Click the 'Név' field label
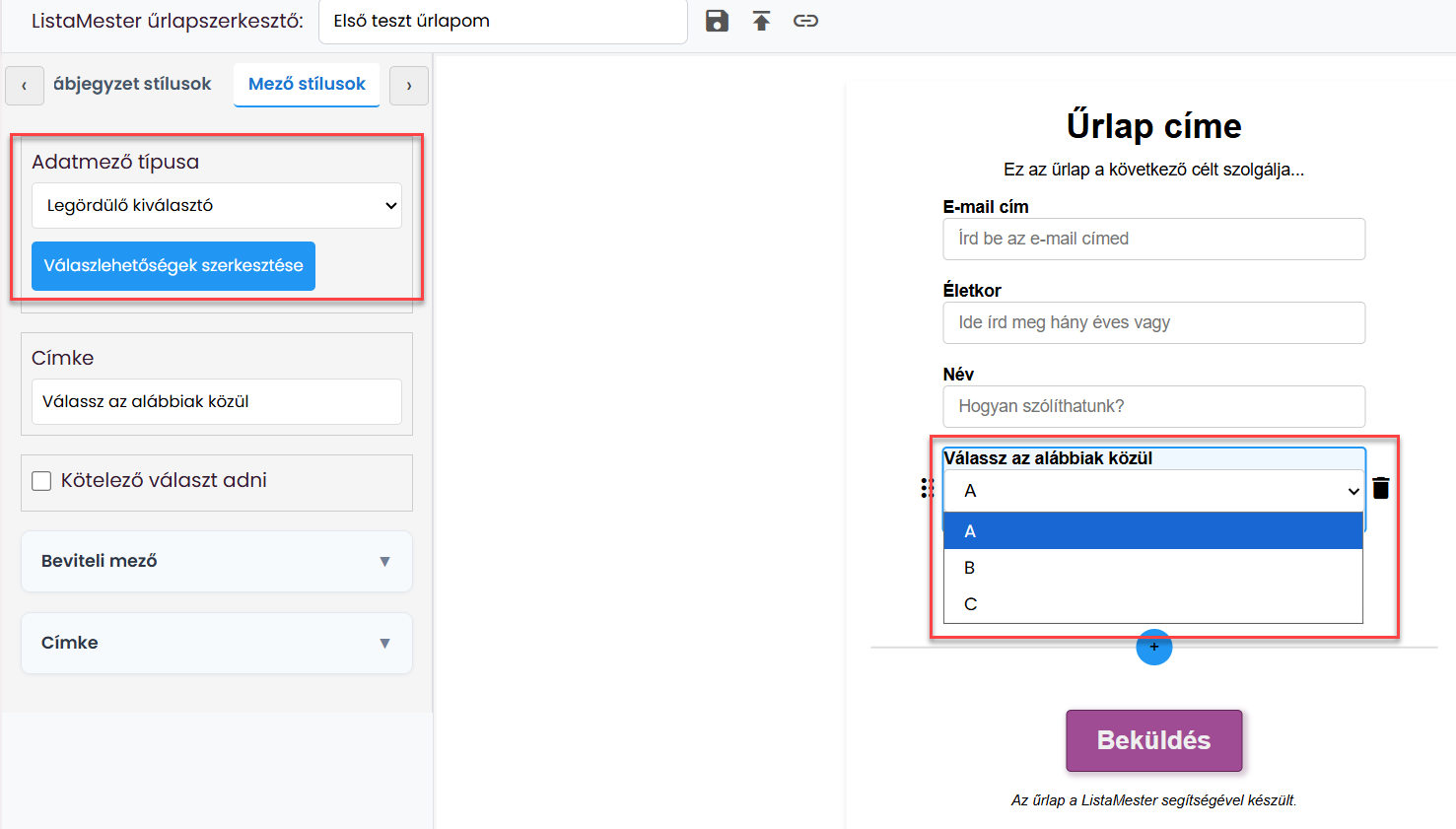This screenshot has height=829, width=1456. coord(958,375)
